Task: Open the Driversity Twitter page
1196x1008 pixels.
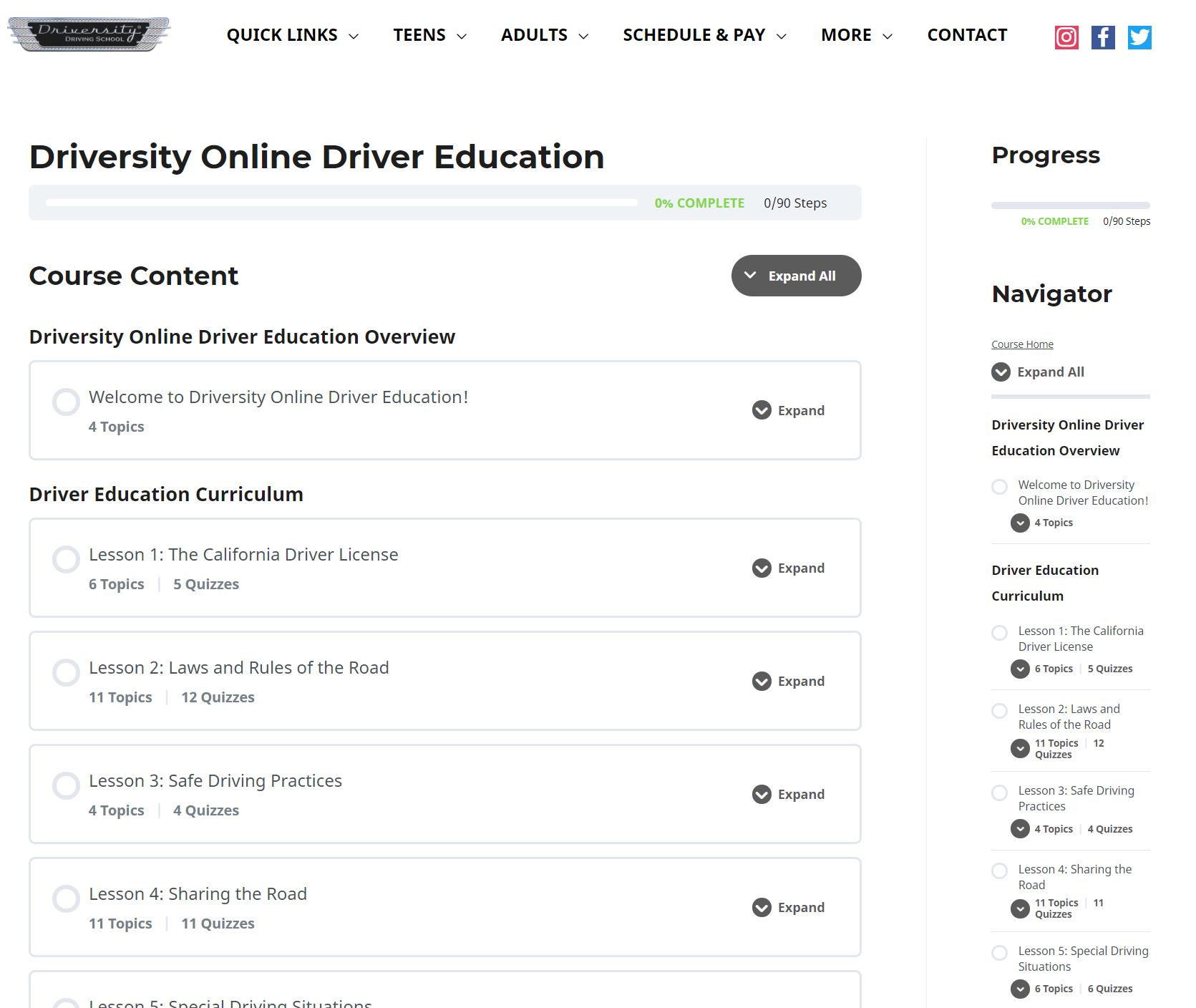Action: click(x=1139, y=37)
